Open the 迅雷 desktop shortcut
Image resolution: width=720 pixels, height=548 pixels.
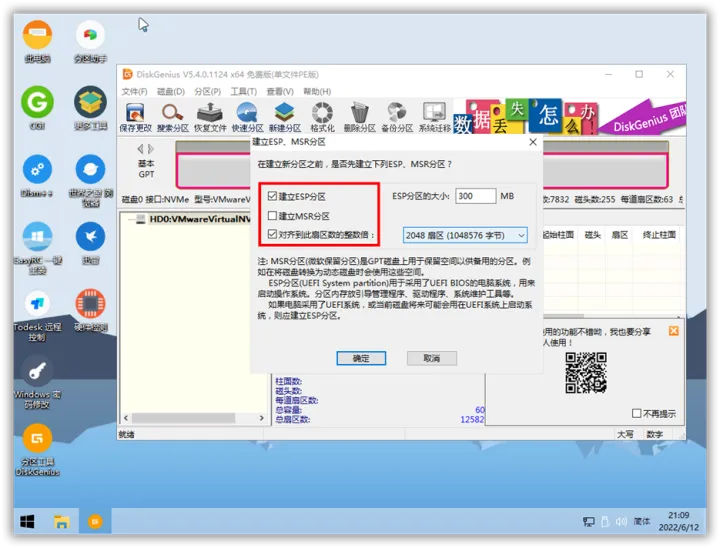click(90, 243)
